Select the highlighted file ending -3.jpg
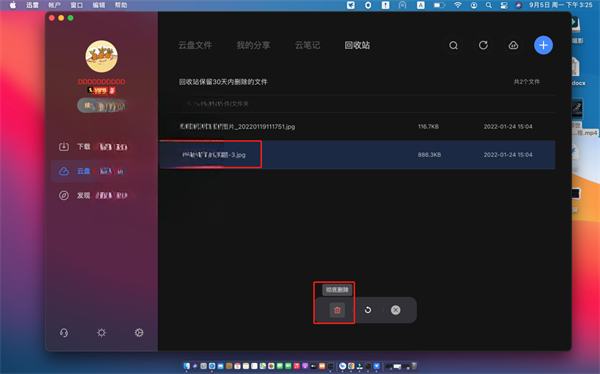 [x=214, y=155]
